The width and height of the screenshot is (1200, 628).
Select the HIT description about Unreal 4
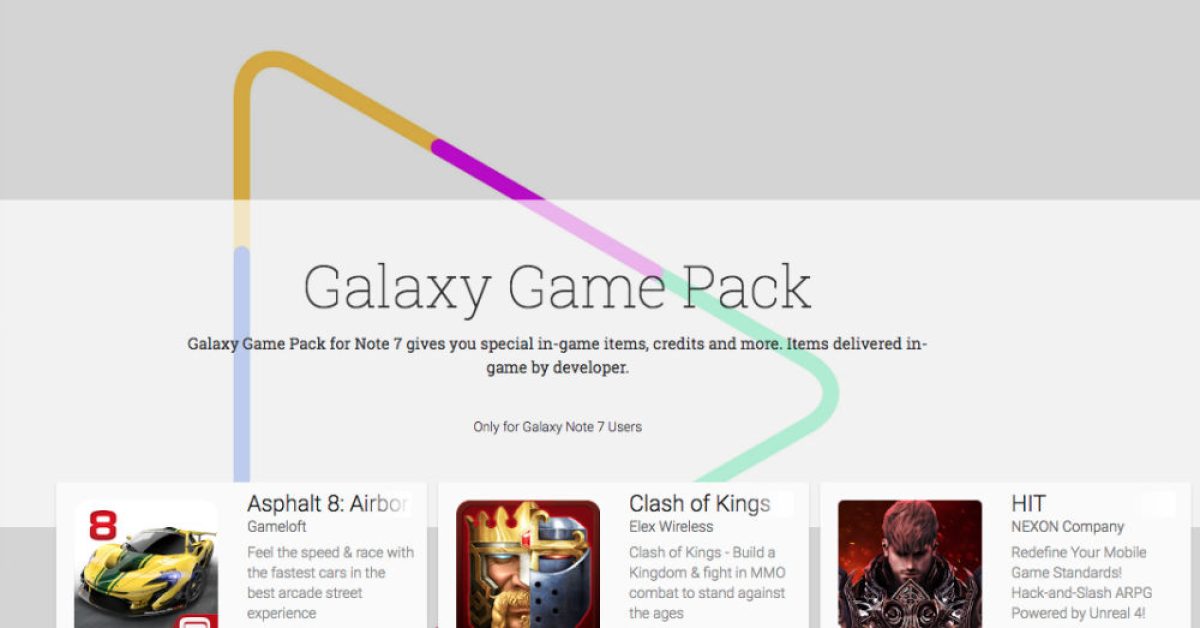(1081, 583)
